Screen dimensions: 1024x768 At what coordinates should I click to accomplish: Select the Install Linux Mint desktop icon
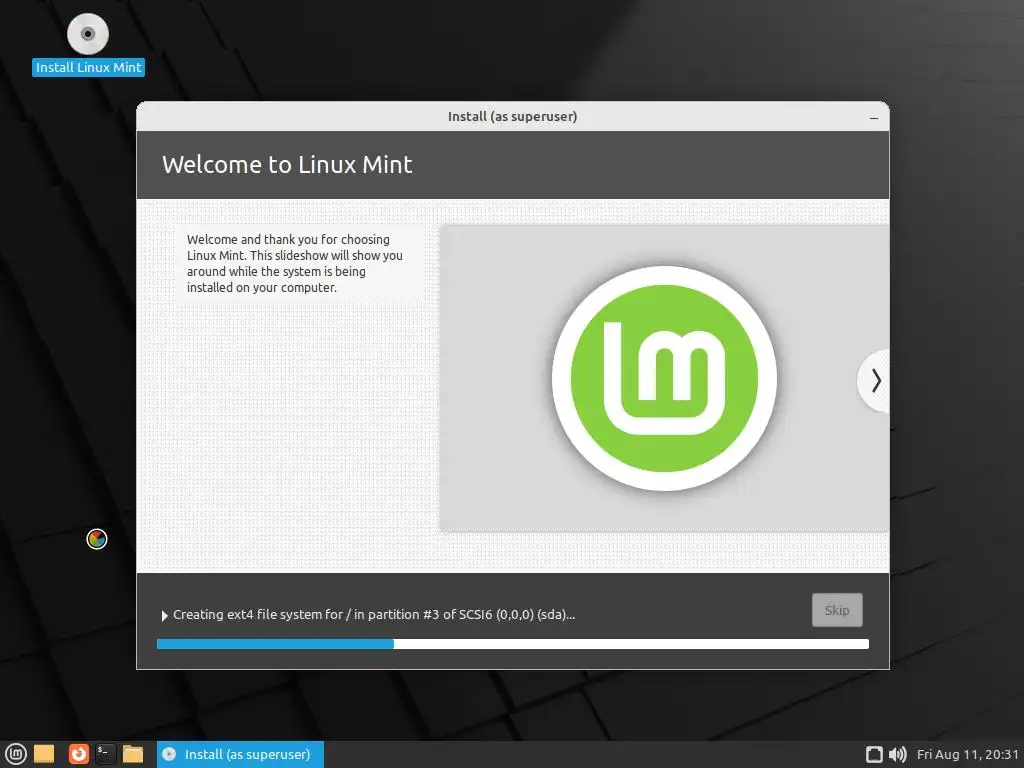tap(88, 44)
